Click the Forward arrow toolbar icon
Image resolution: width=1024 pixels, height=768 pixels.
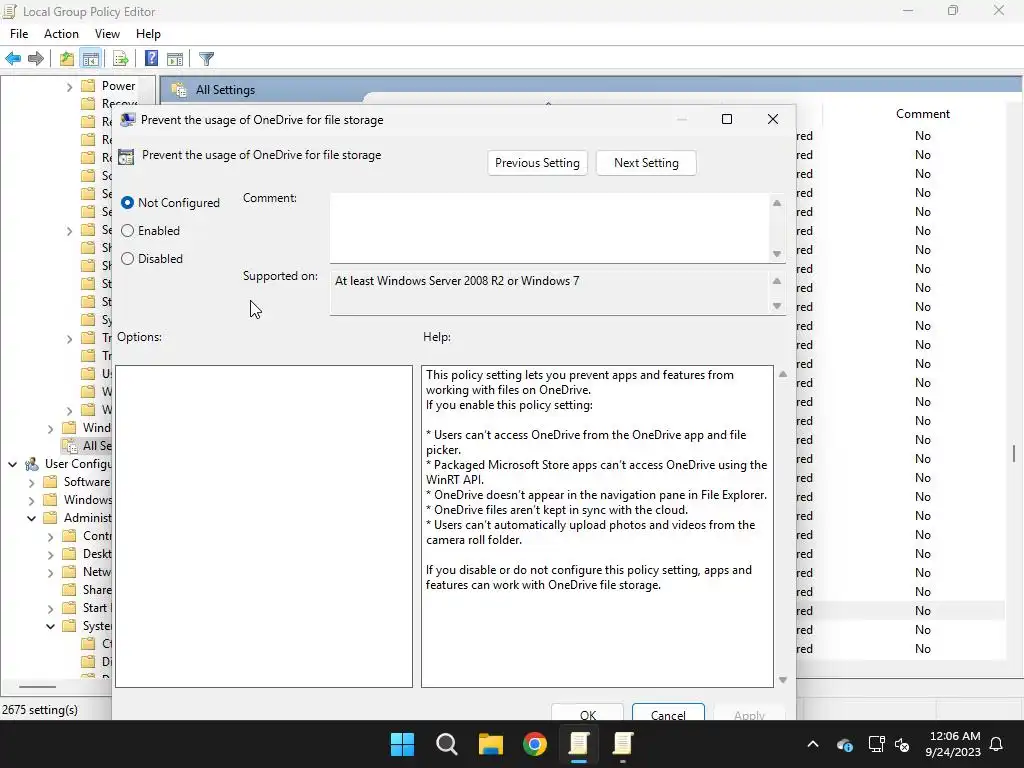tap(36, 59)
